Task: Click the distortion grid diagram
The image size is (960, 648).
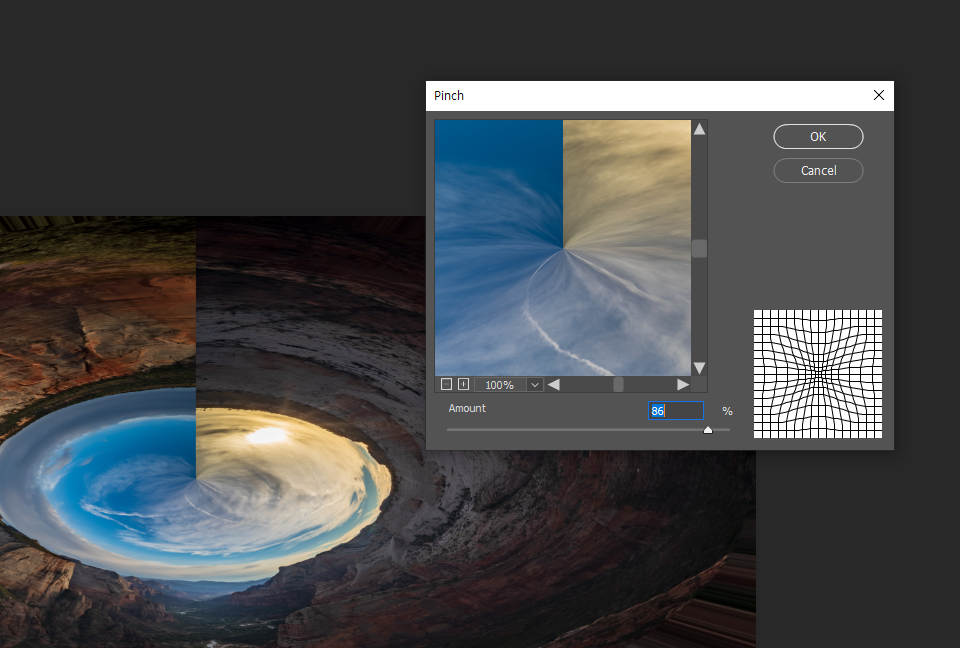Action: click(818, 374)
